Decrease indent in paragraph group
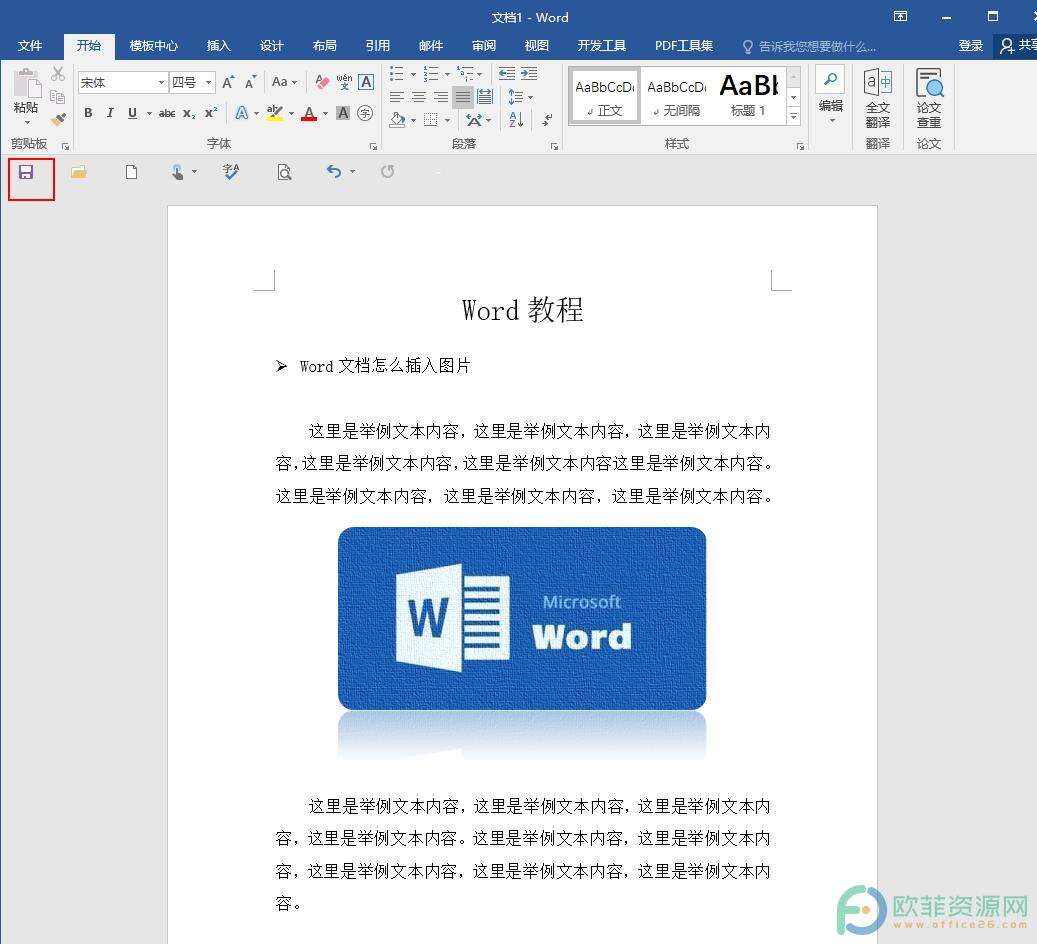 tap(507, 73)
